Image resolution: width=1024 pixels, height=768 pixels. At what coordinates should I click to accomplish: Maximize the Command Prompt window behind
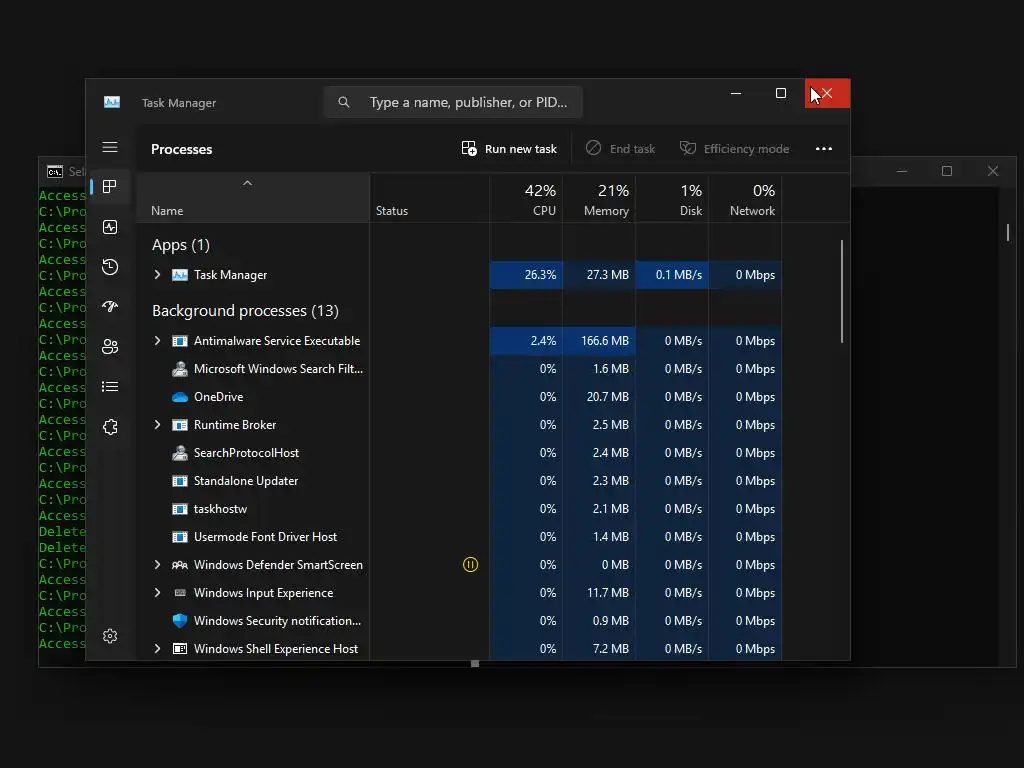947,171
